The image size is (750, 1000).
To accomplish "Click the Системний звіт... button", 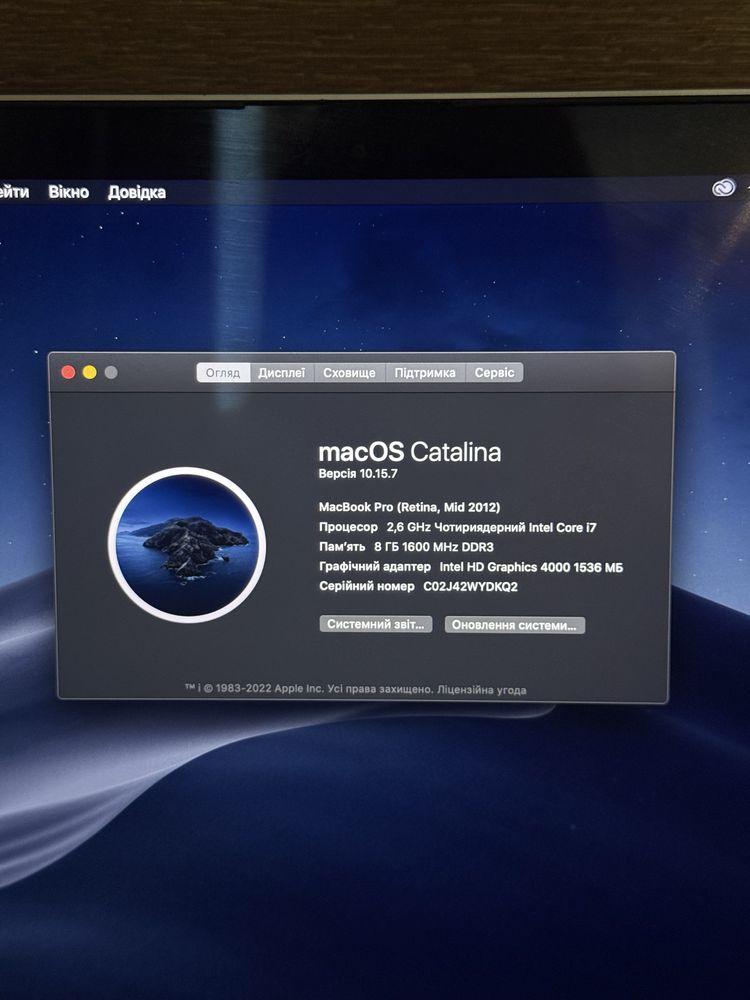I will pos(376,624).
